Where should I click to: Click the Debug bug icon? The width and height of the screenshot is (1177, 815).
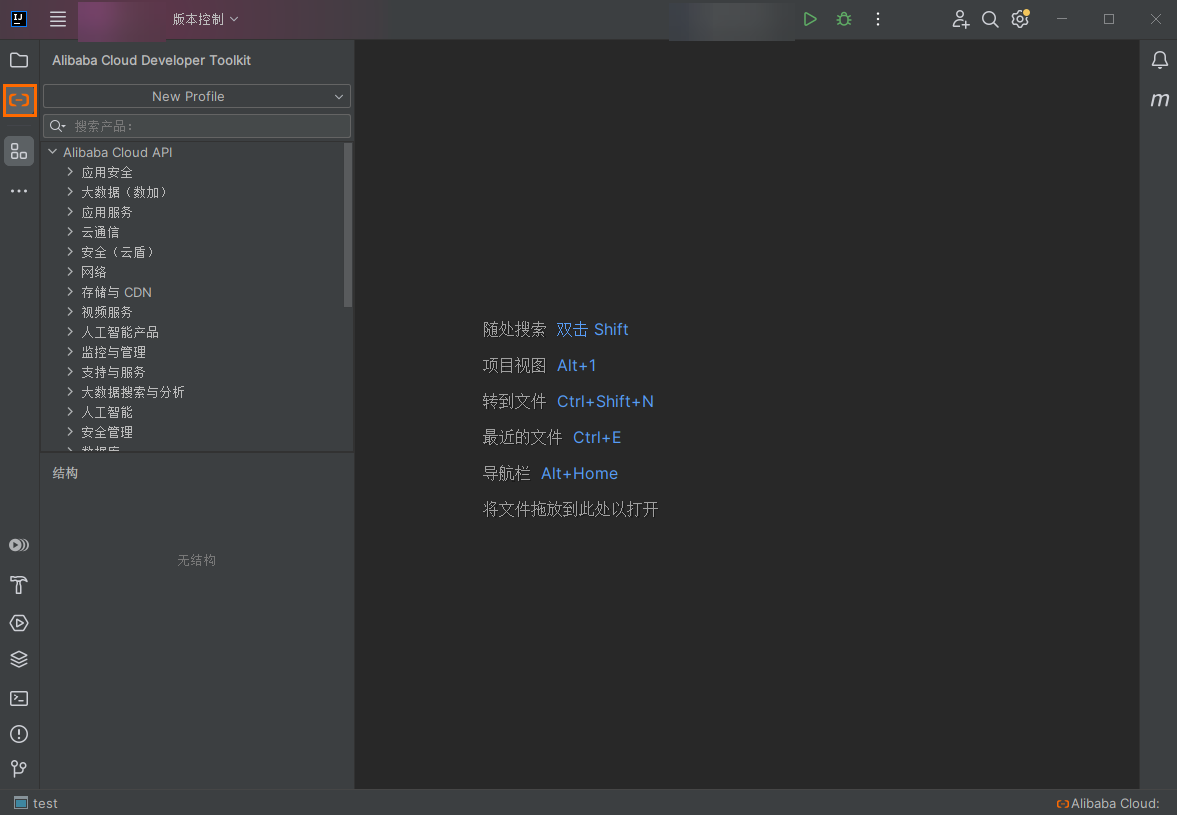point(844,19)
